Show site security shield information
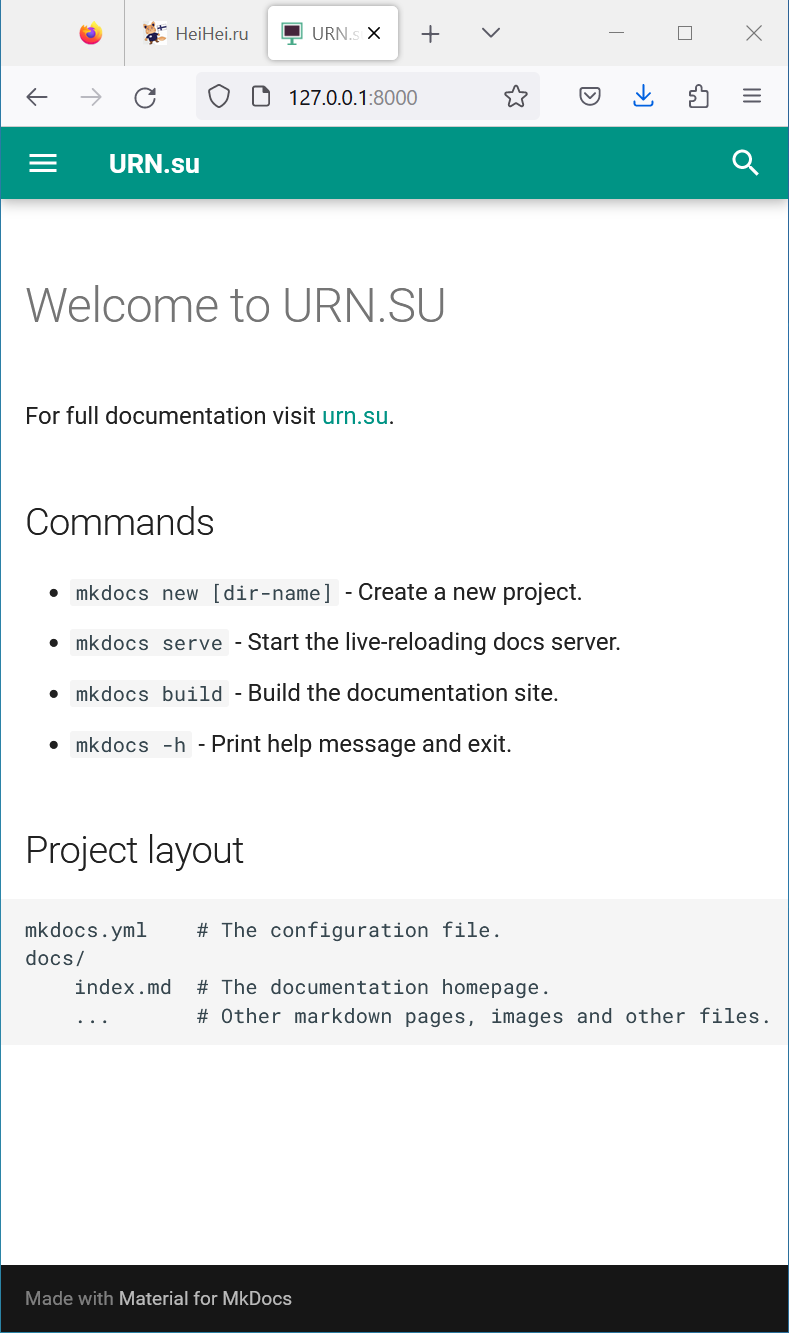The height and width of the screenshot is (1333, 789). [219, 97]
